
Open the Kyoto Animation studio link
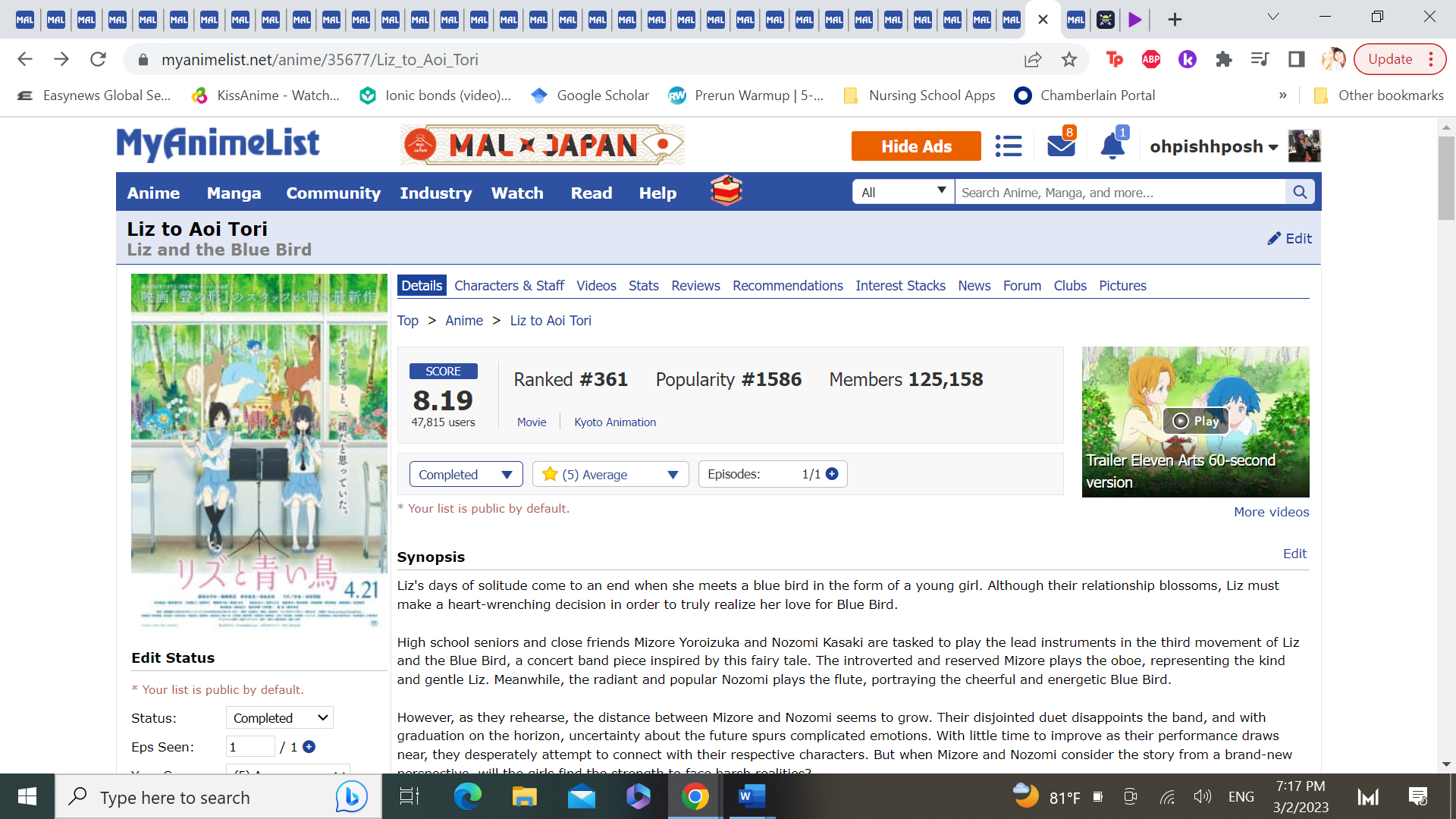coord(615,422)
